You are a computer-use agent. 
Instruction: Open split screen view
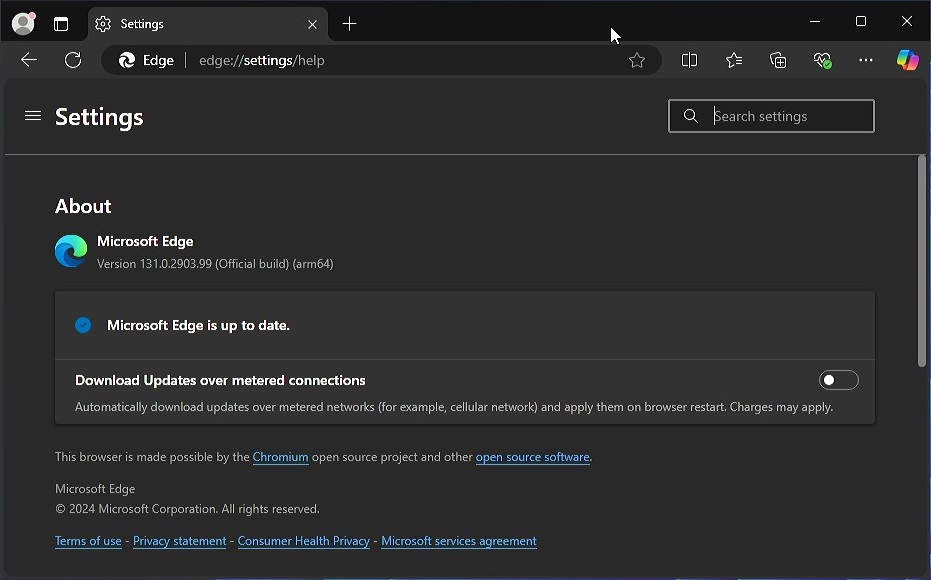pyautogui.click(x=689, y=60)
